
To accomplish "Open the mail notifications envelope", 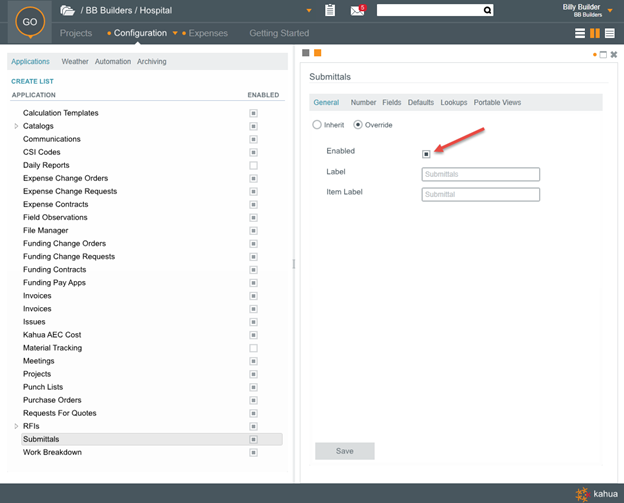I will (357, 11).
